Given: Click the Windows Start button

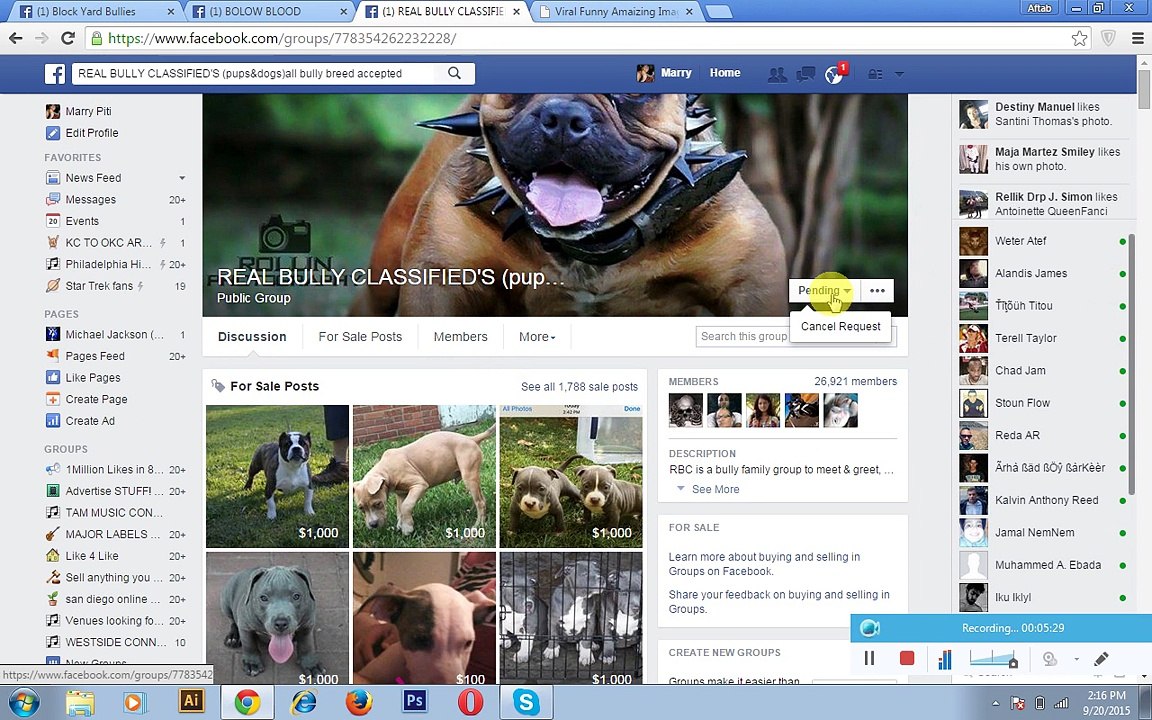Looking at the screenshot, I should coord(24,702).
